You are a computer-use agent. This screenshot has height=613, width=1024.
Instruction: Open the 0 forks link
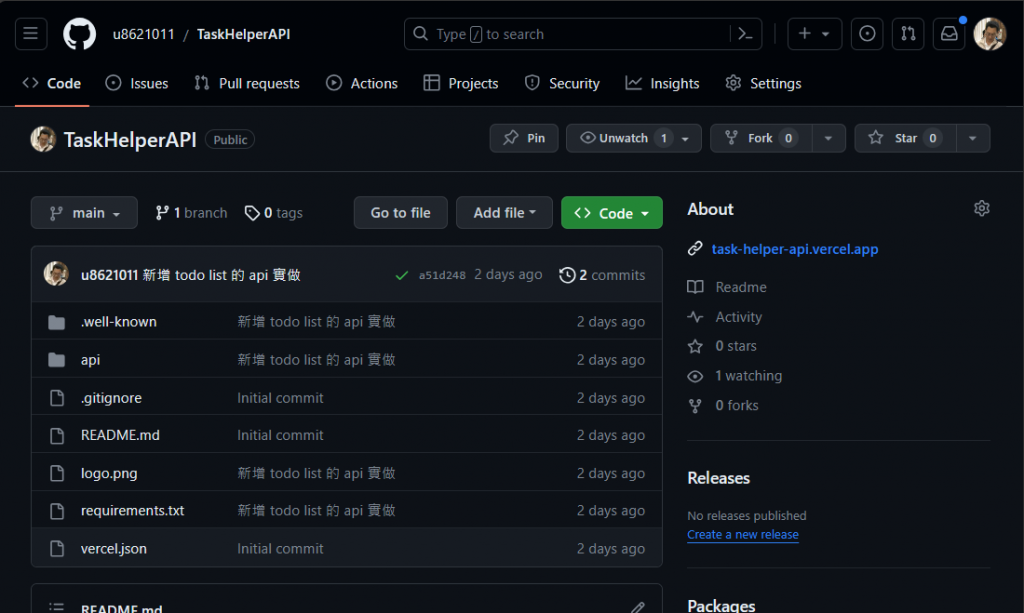737,405
